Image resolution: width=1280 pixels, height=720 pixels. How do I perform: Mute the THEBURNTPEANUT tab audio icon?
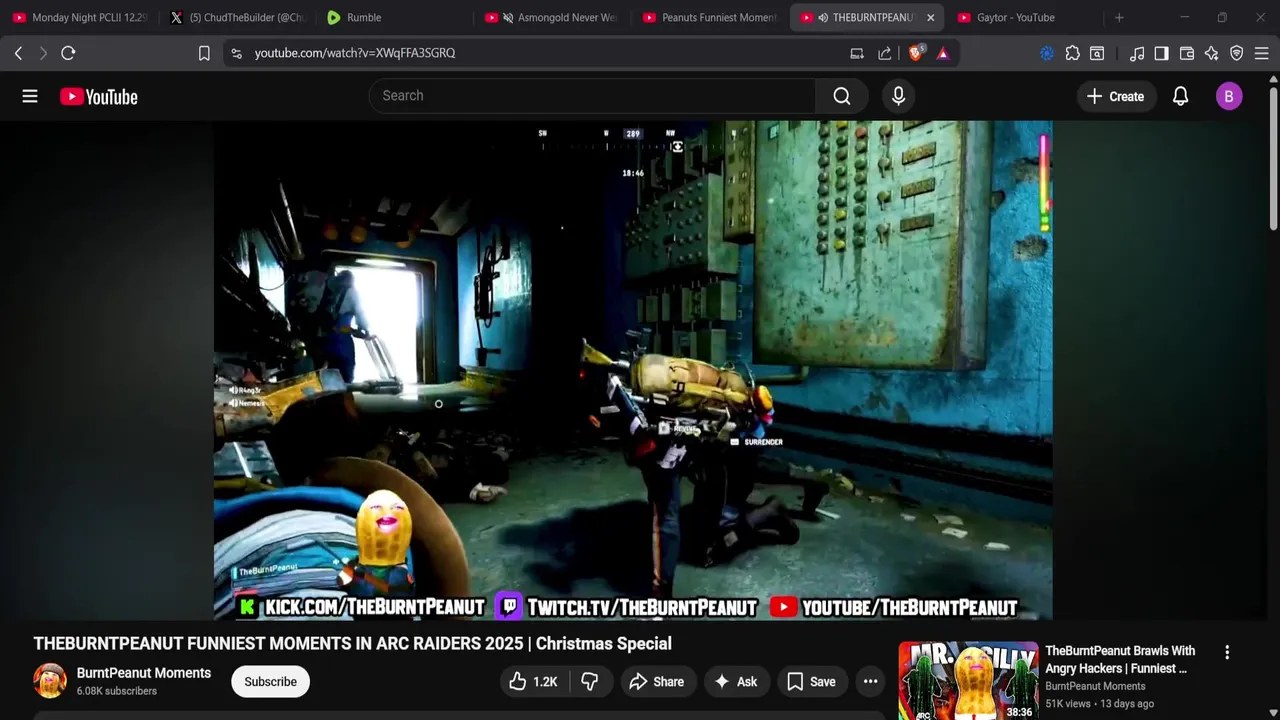point(823,17)
